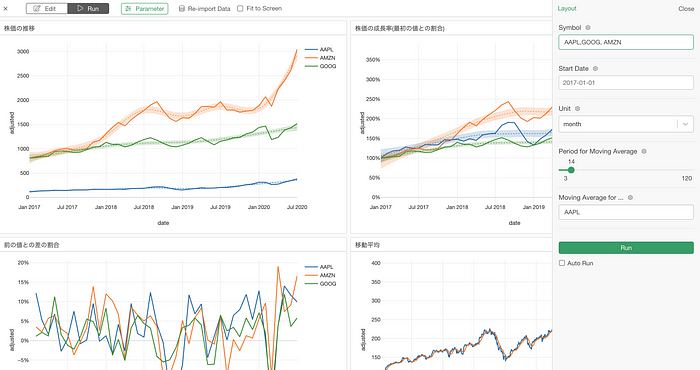Click the green Run button

tap(626, 248)
